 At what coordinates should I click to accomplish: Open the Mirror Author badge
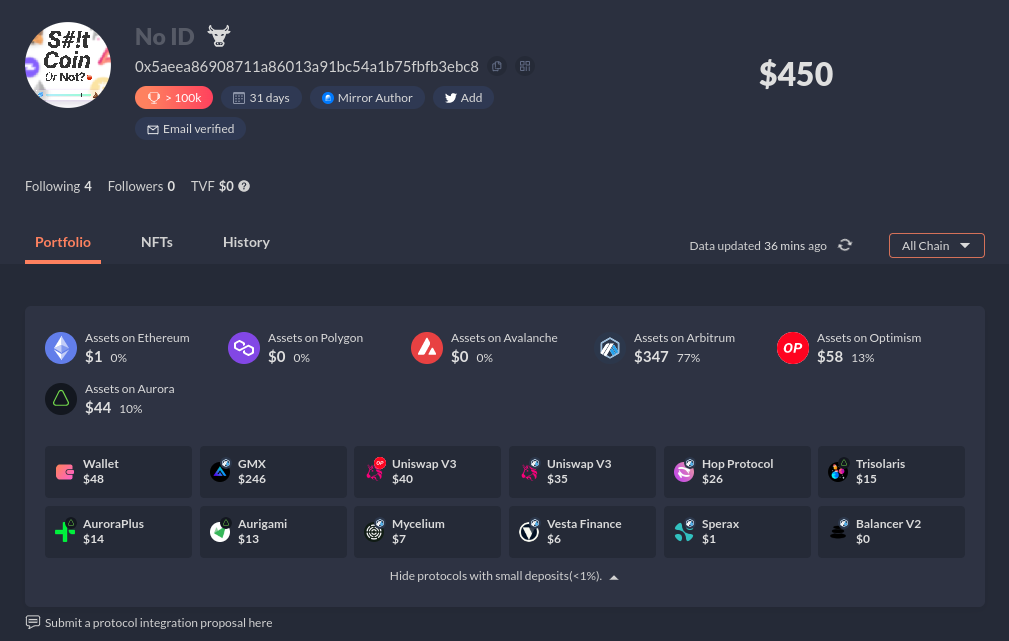point(367,98)
